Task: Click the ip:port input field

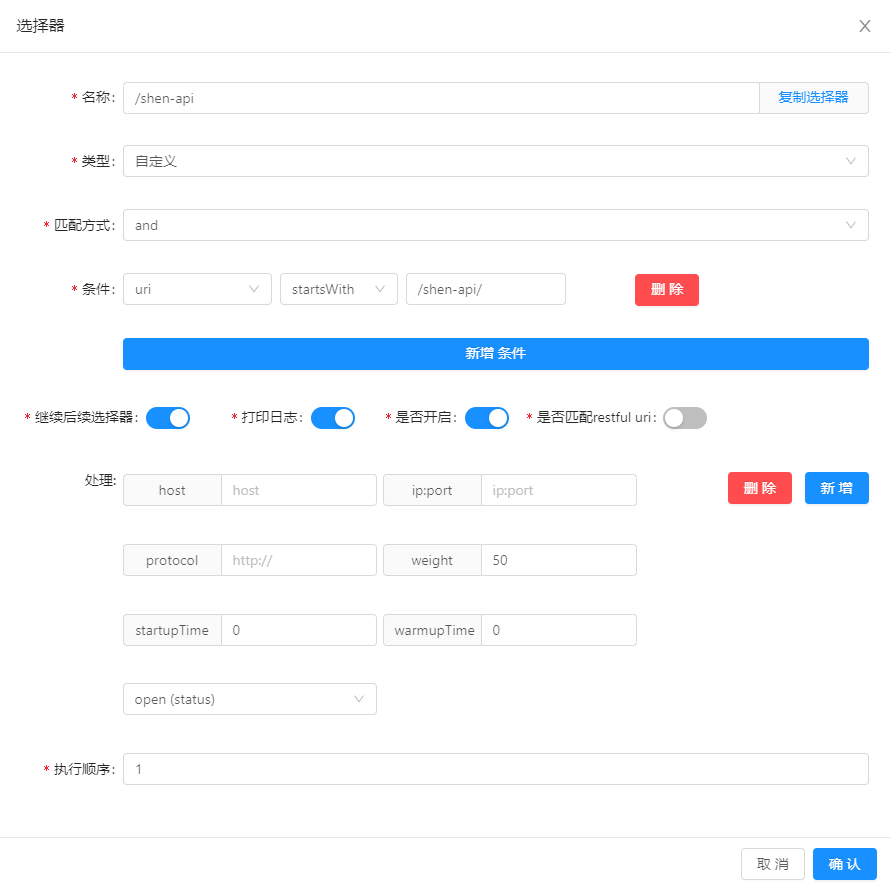Action: click(x=558, y=490)
